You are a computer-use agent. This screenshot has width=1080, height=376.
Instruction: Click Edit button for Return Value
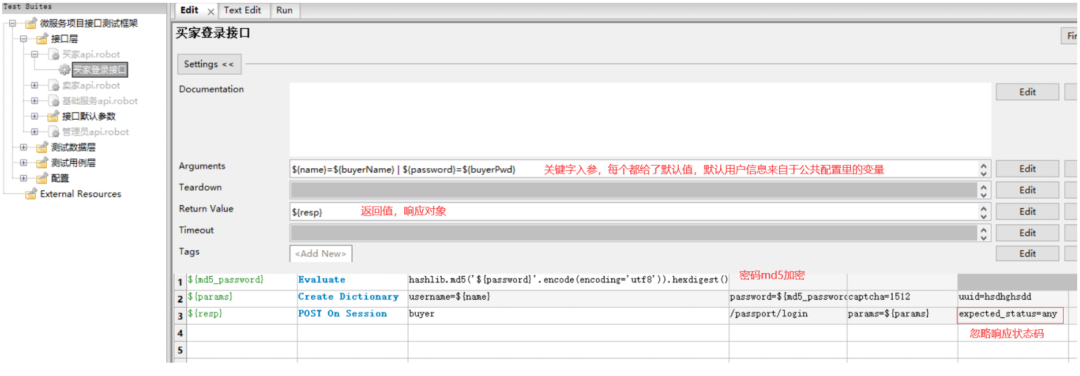pos(1027,211)
